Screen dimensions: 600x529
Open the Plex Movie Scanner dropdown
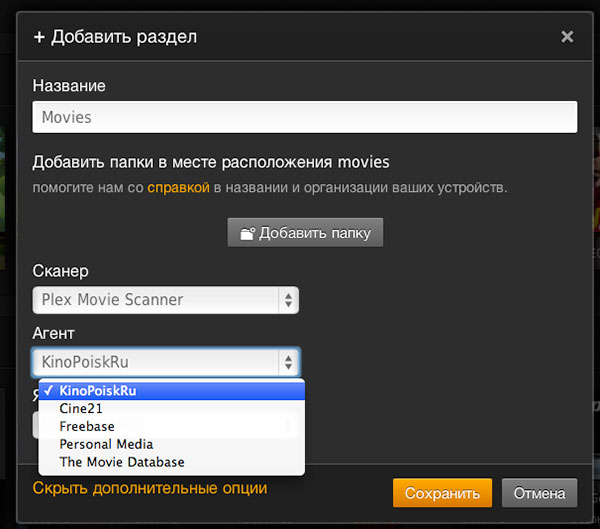pos(165,299)
